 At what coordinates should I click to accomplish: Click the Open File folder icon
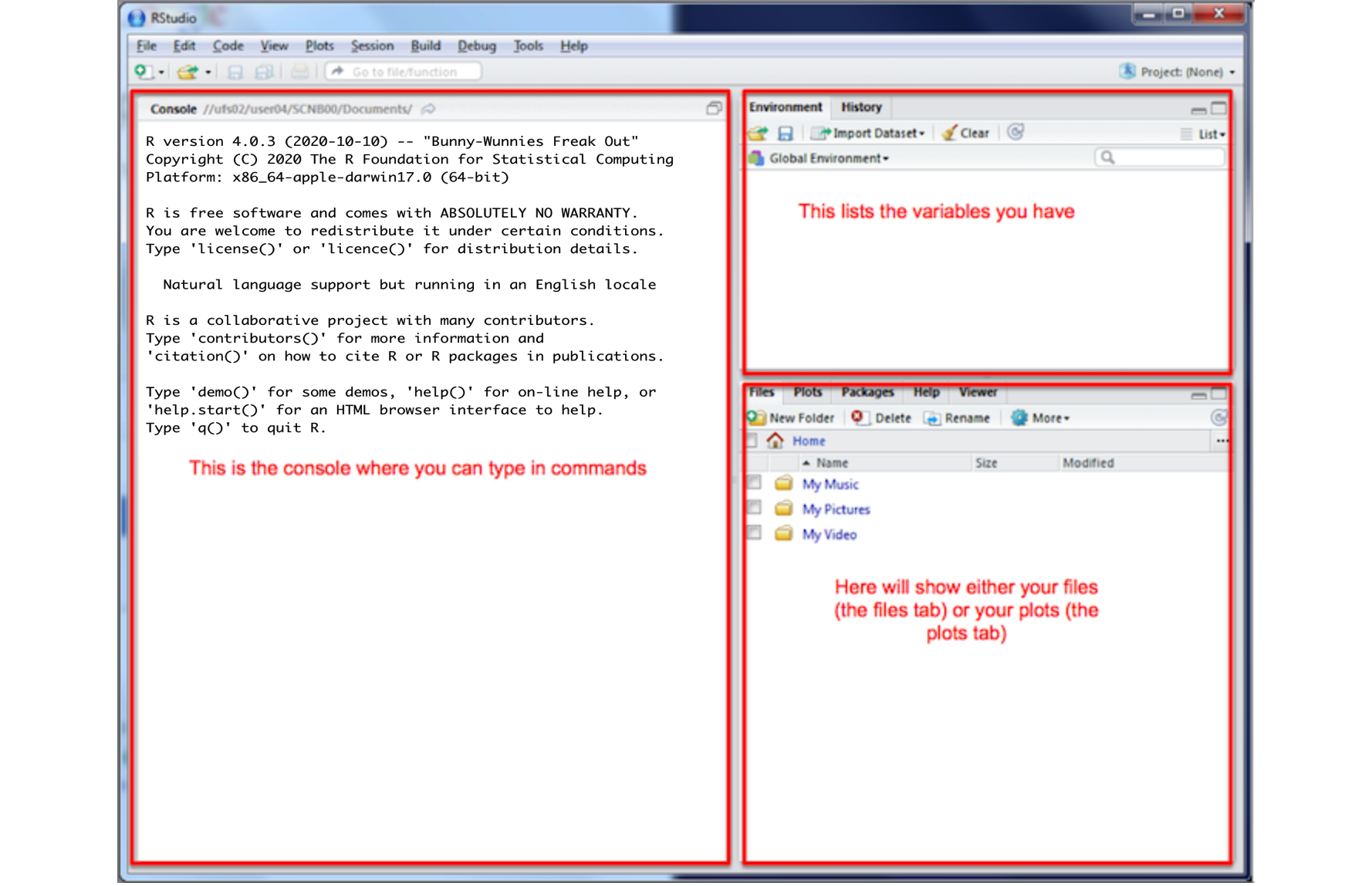[188, 72]
